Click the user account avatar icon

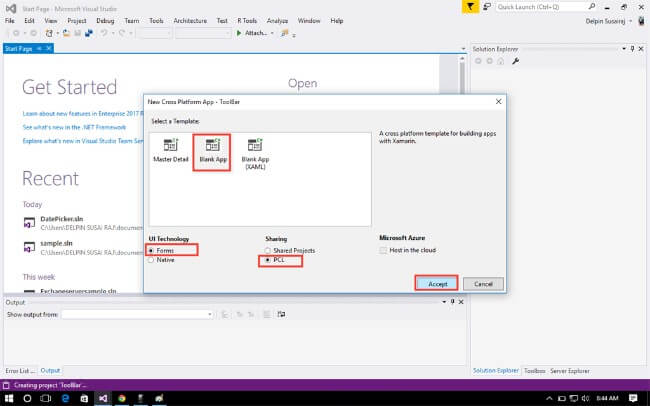pos(641,21)
